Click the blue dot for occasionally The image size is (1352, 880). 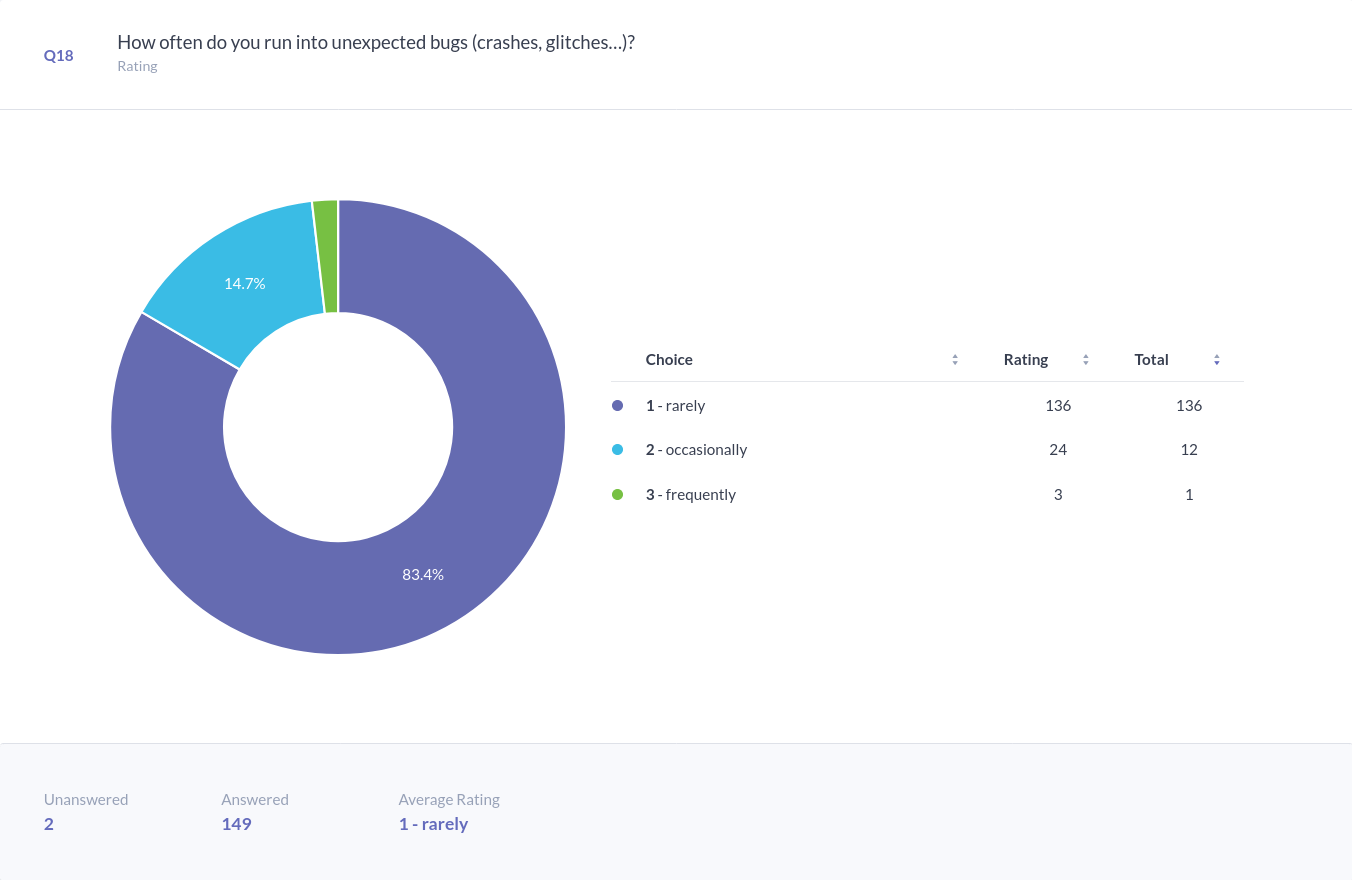coord(617,450)
